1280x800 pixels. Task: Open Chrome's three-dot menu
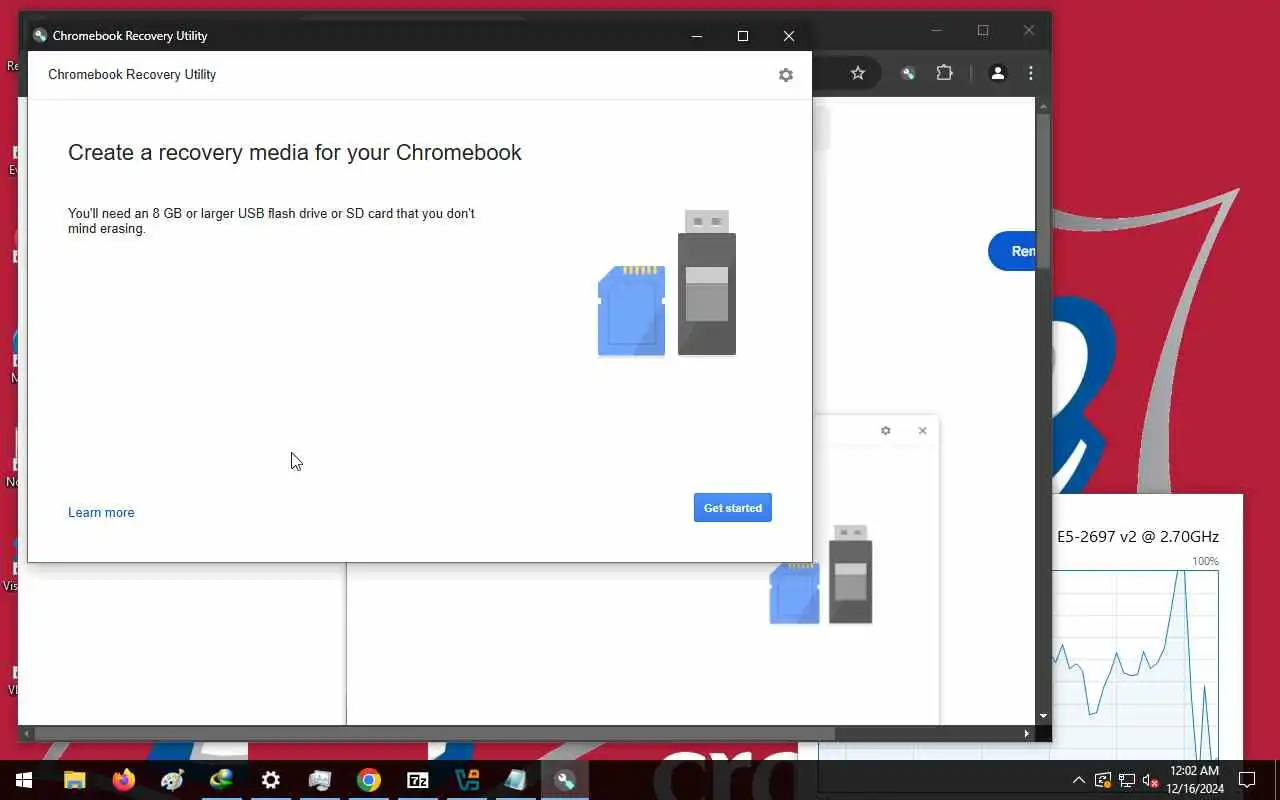point(1031,73)
